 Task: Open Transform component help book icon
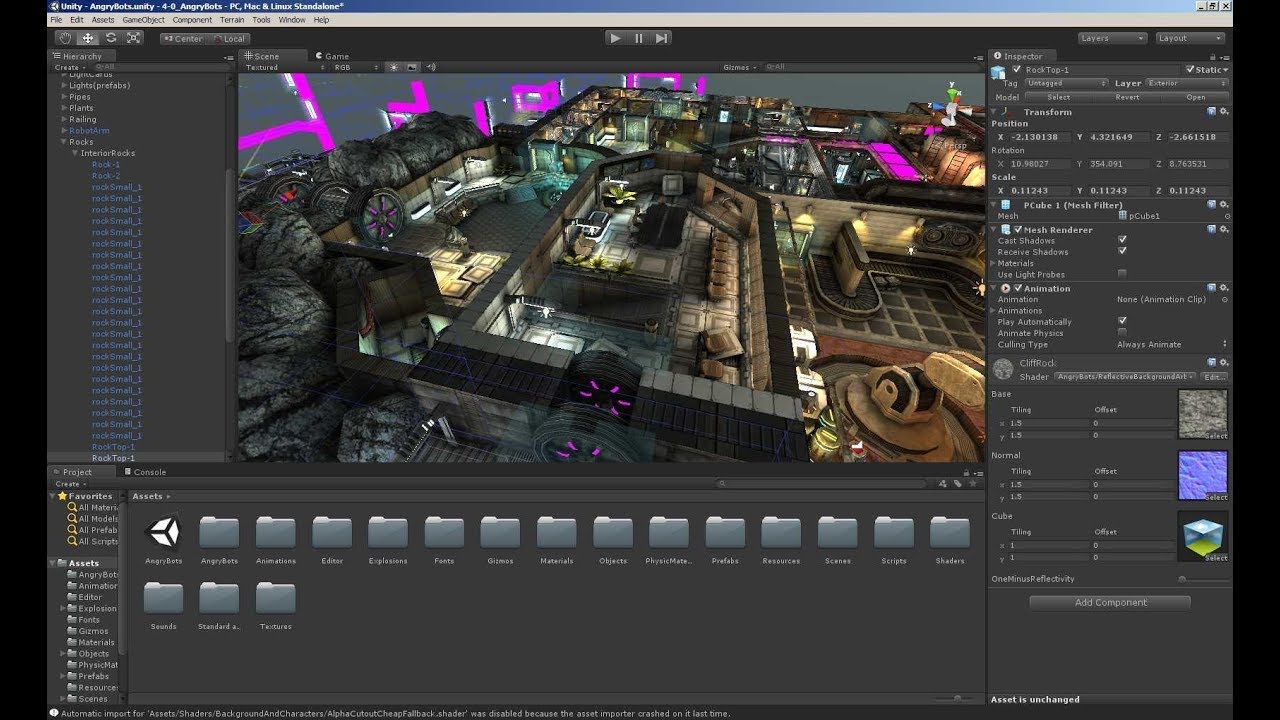click(1212, 112)
